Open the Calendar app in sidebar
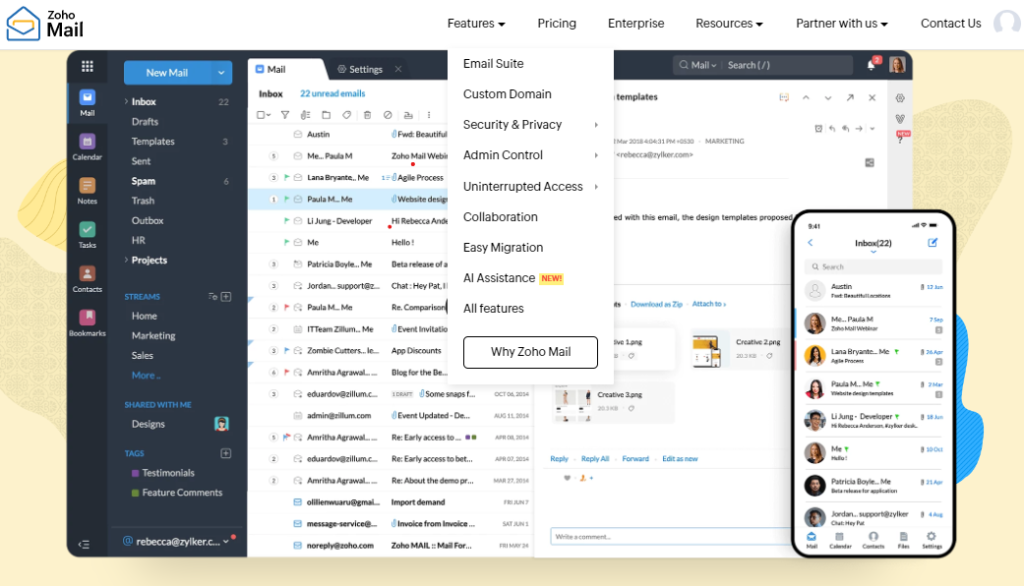 [88, 146]
